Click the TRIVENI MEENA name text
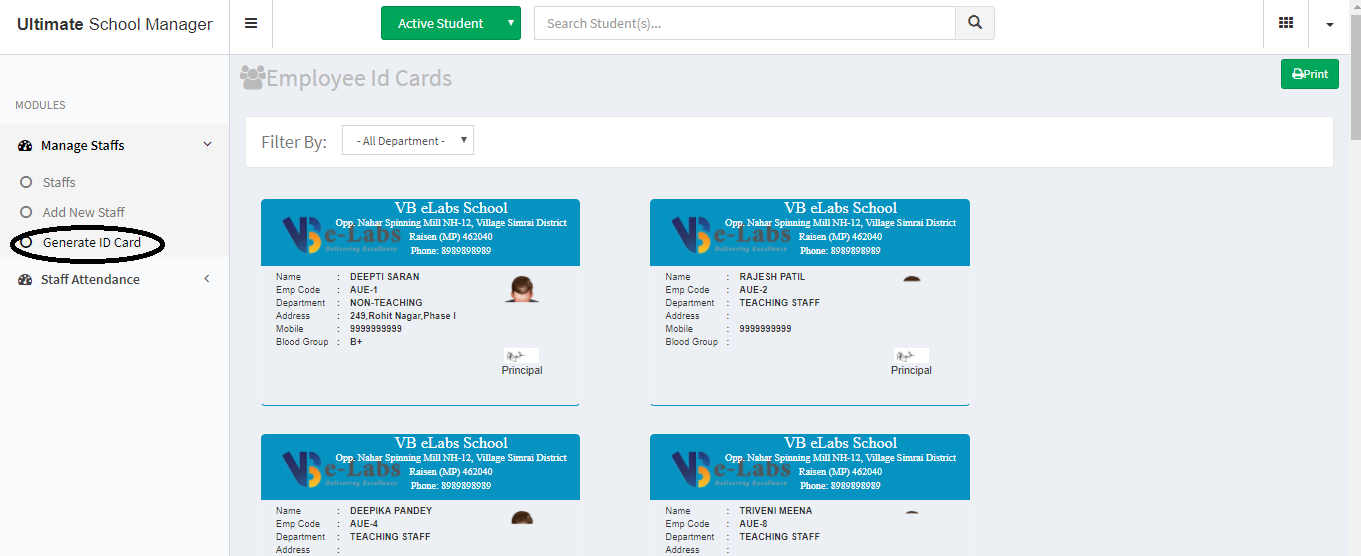 tap(776, 511)
